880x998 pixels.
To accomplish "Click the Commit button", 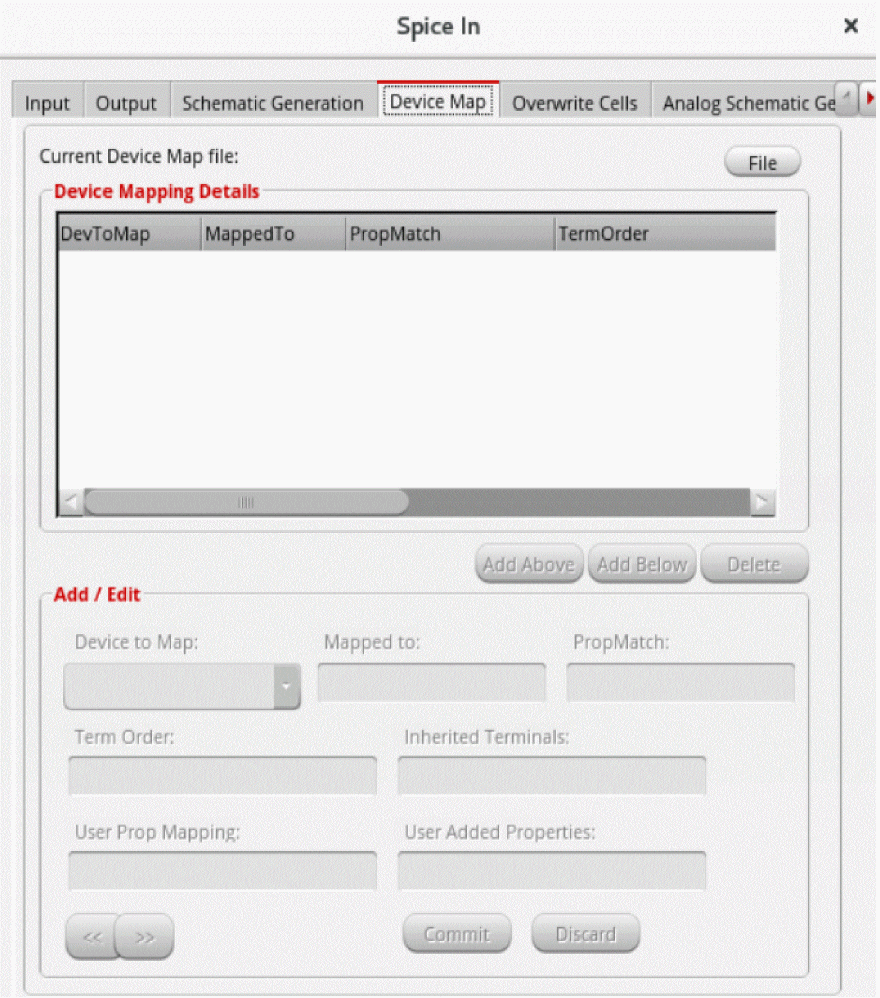I will (457, 934).
